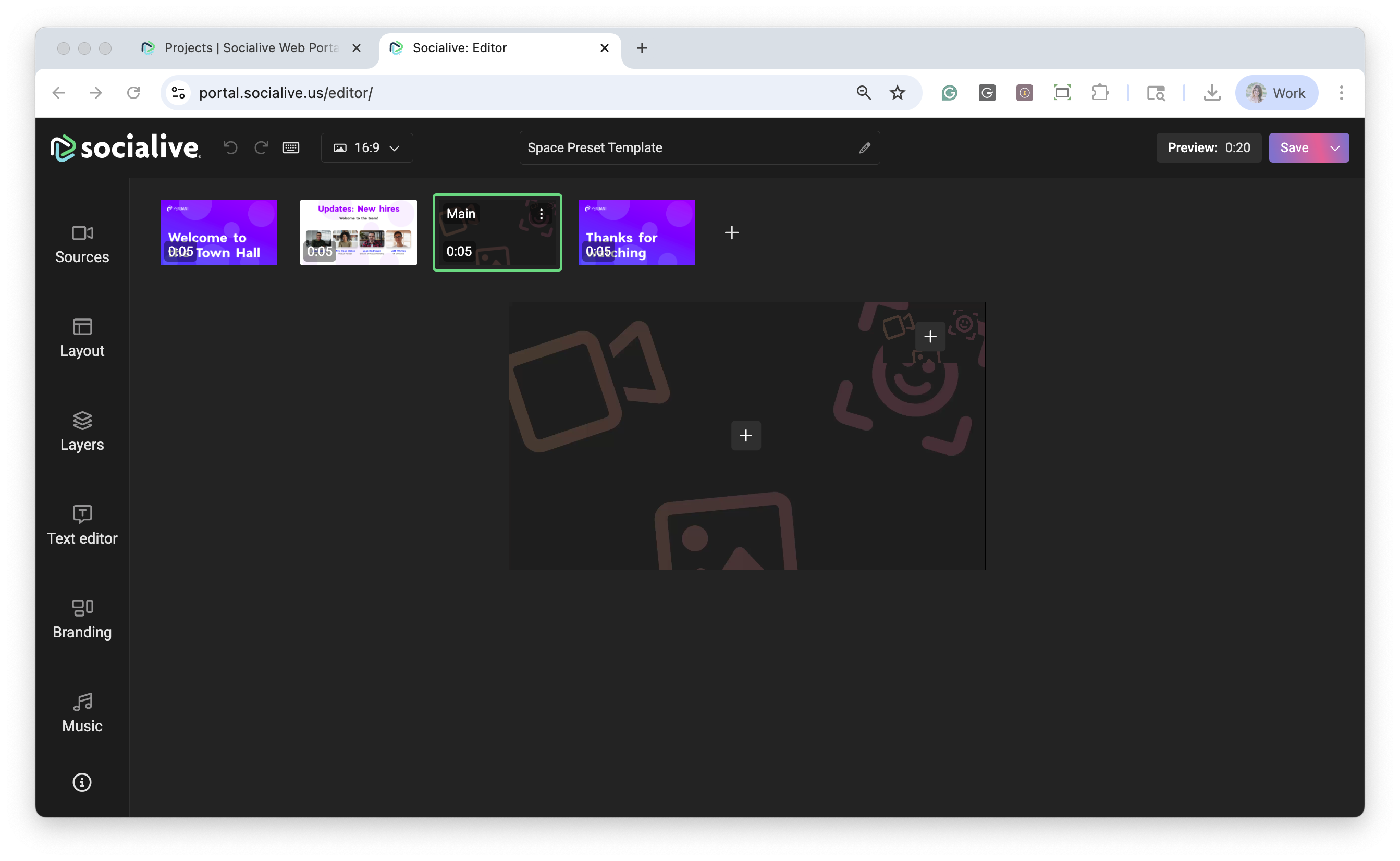The width and height of the screenshot is (1400, 861).
Task: Open the Main scene three-dot menu
Action: coord(541,214)
